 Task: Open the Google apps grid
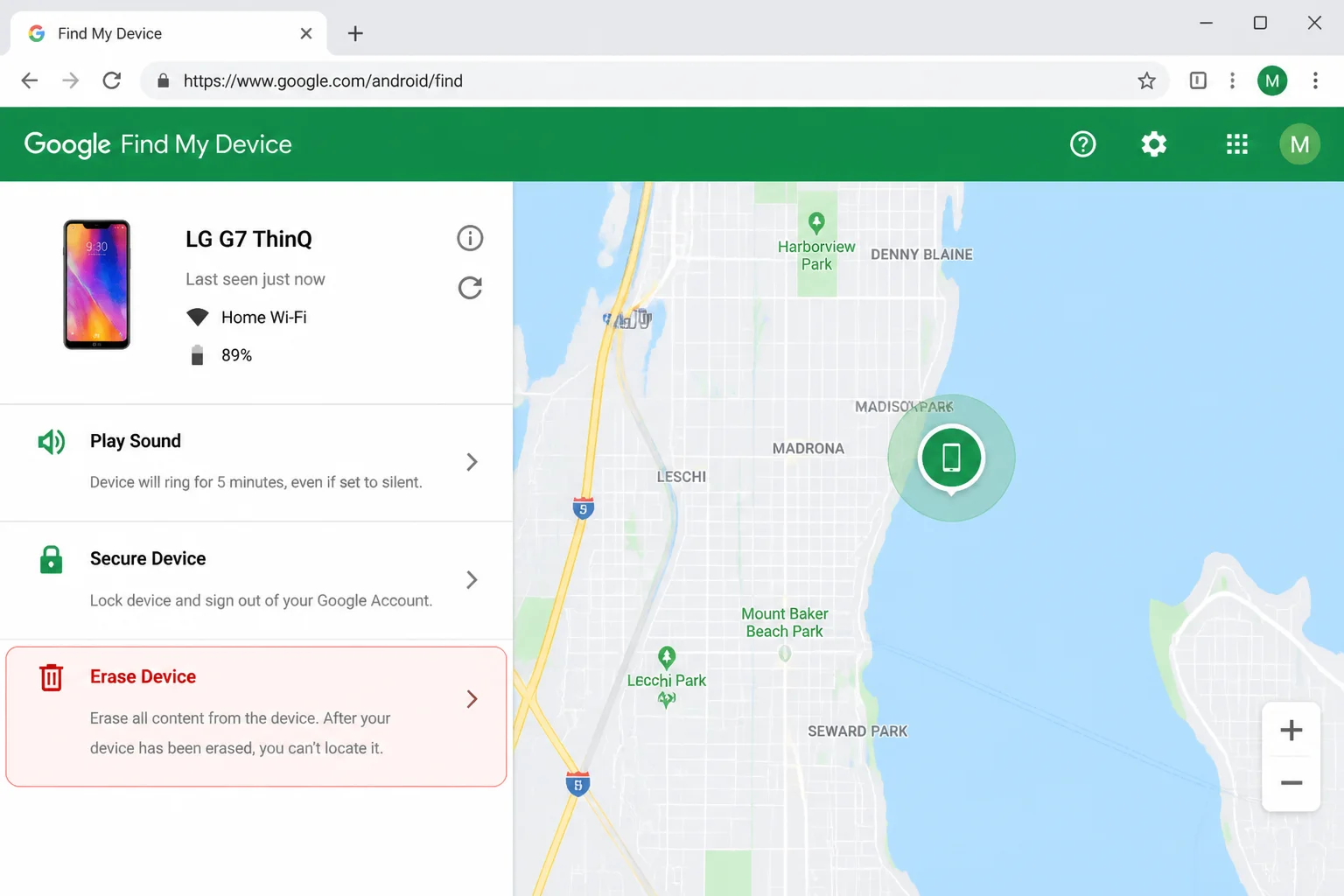coord(1236,144)
